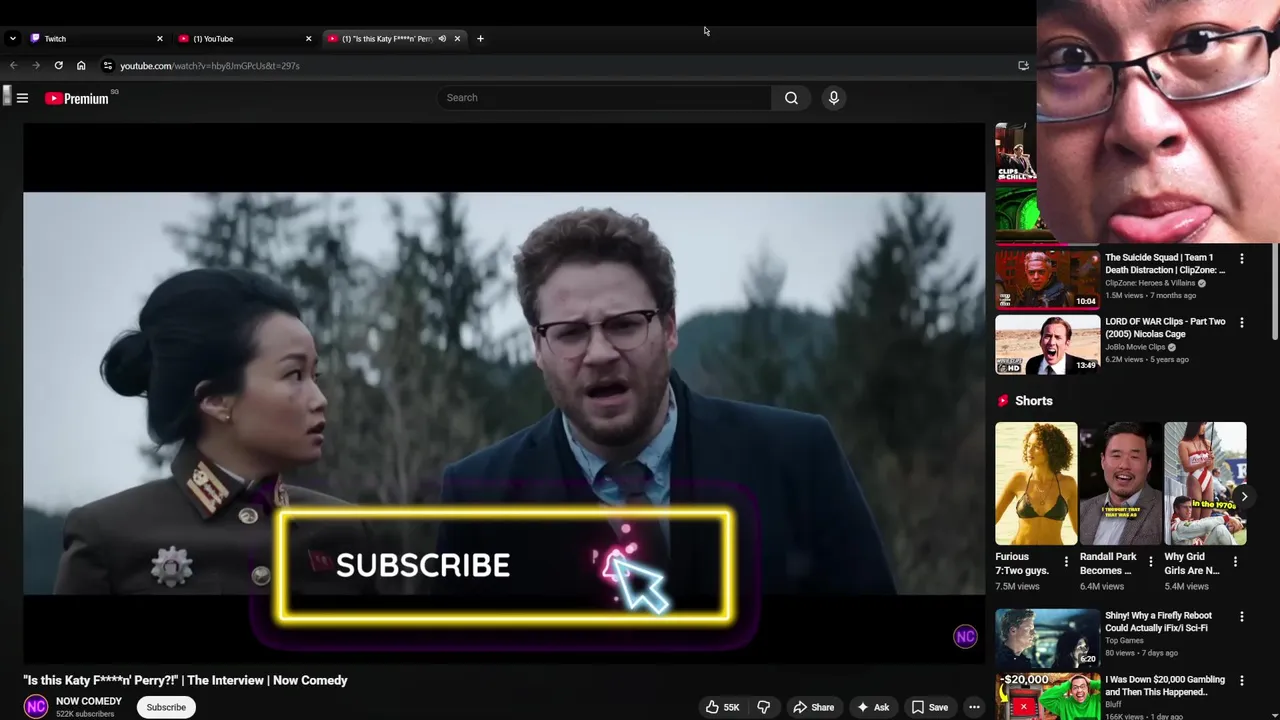This screenshot has height=720, width=1280.
Task: Open NOW COMEDY channel name link
Action: point(89,701)
